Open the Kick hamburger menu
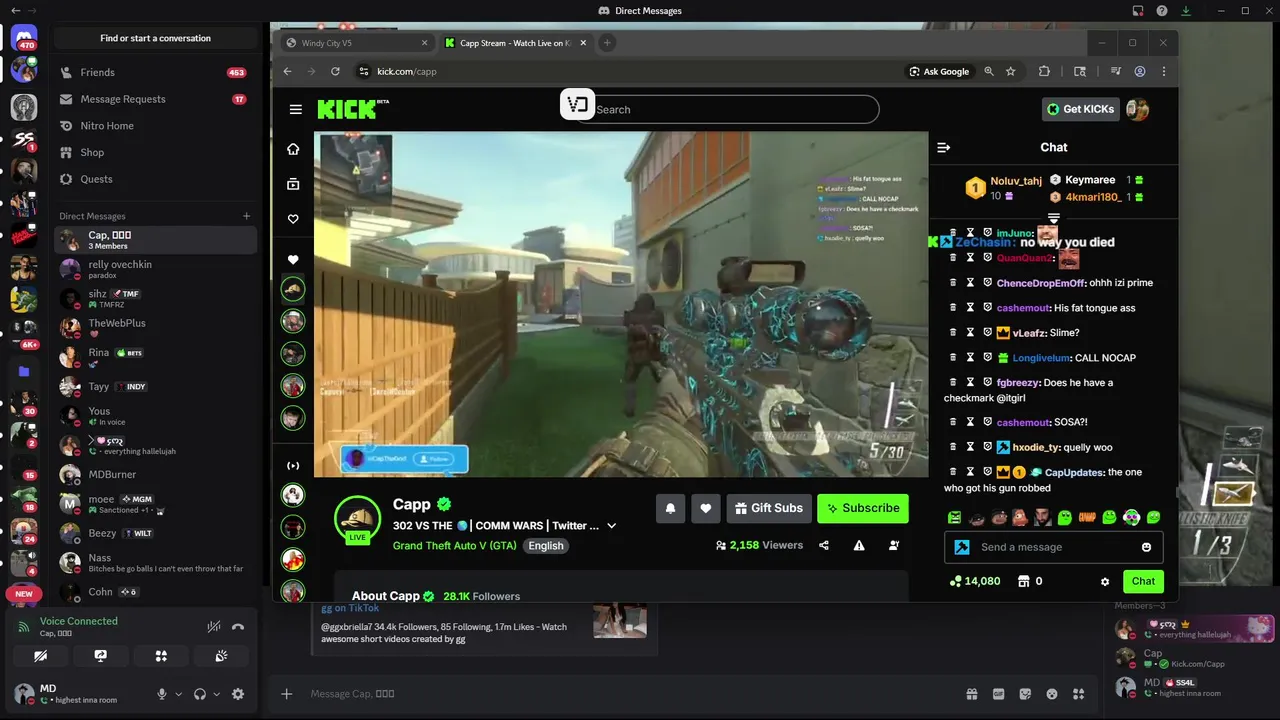Viewport: 1280px width, 720px height. coord(295,109)
